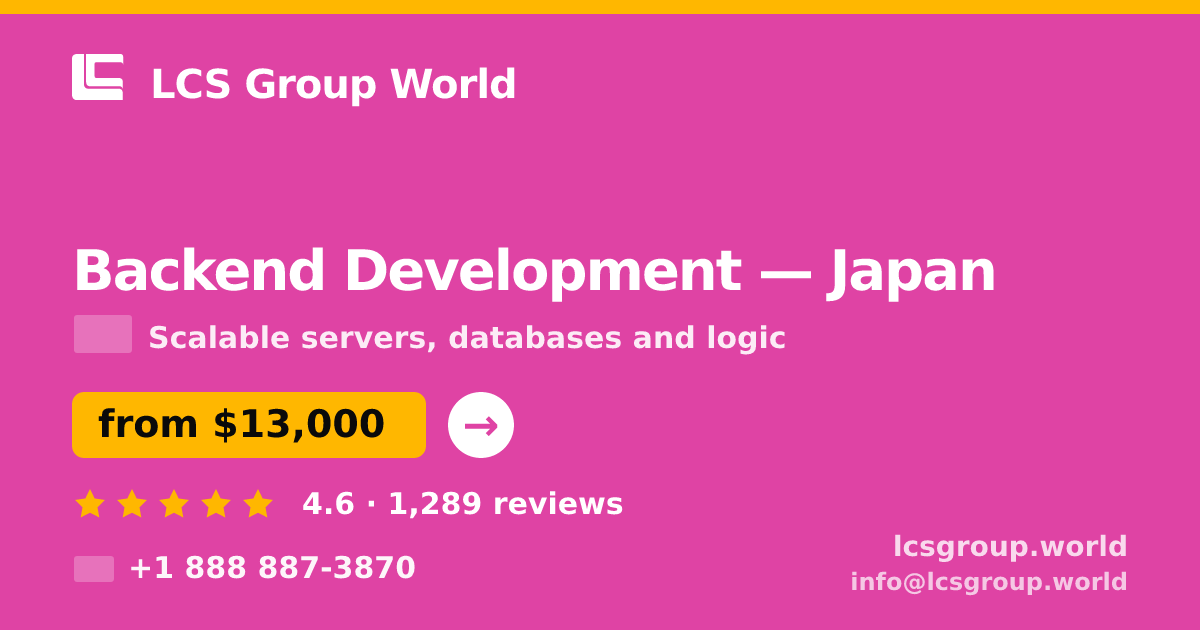This screenshot has height=630, width=1200.
Task: Click the "from $13,000" price button
Action: 249,425
